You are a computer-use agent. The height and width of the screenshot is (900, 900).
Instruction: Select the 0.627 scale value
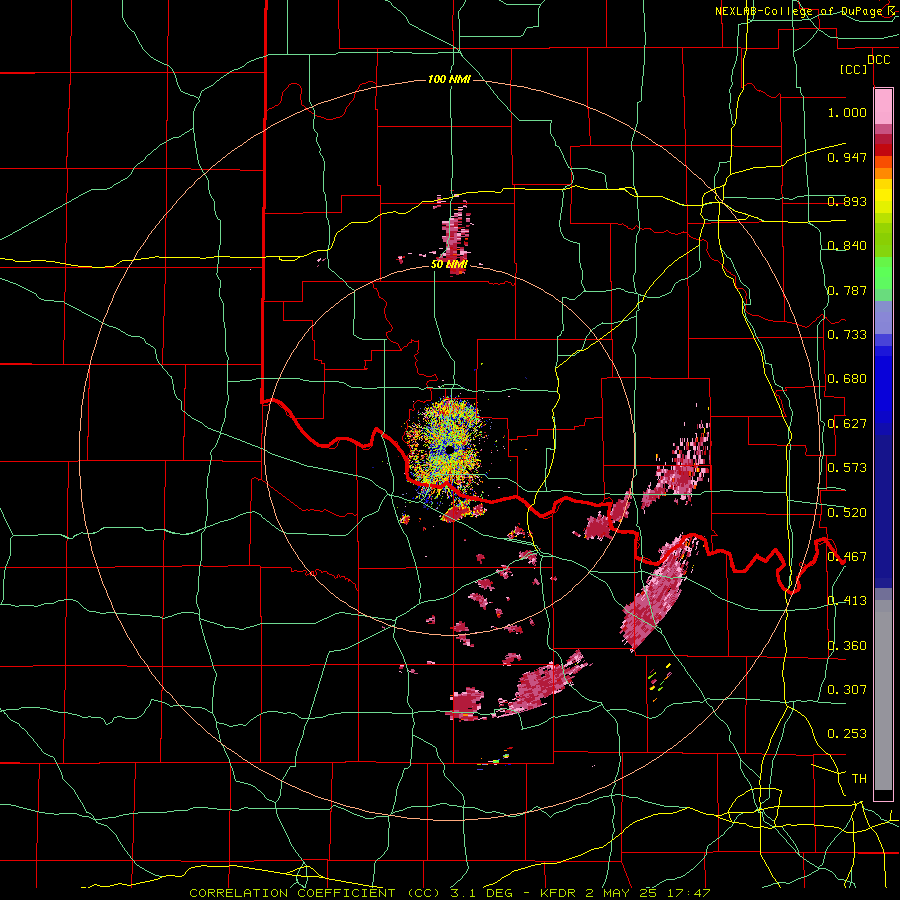click(847, 423)
